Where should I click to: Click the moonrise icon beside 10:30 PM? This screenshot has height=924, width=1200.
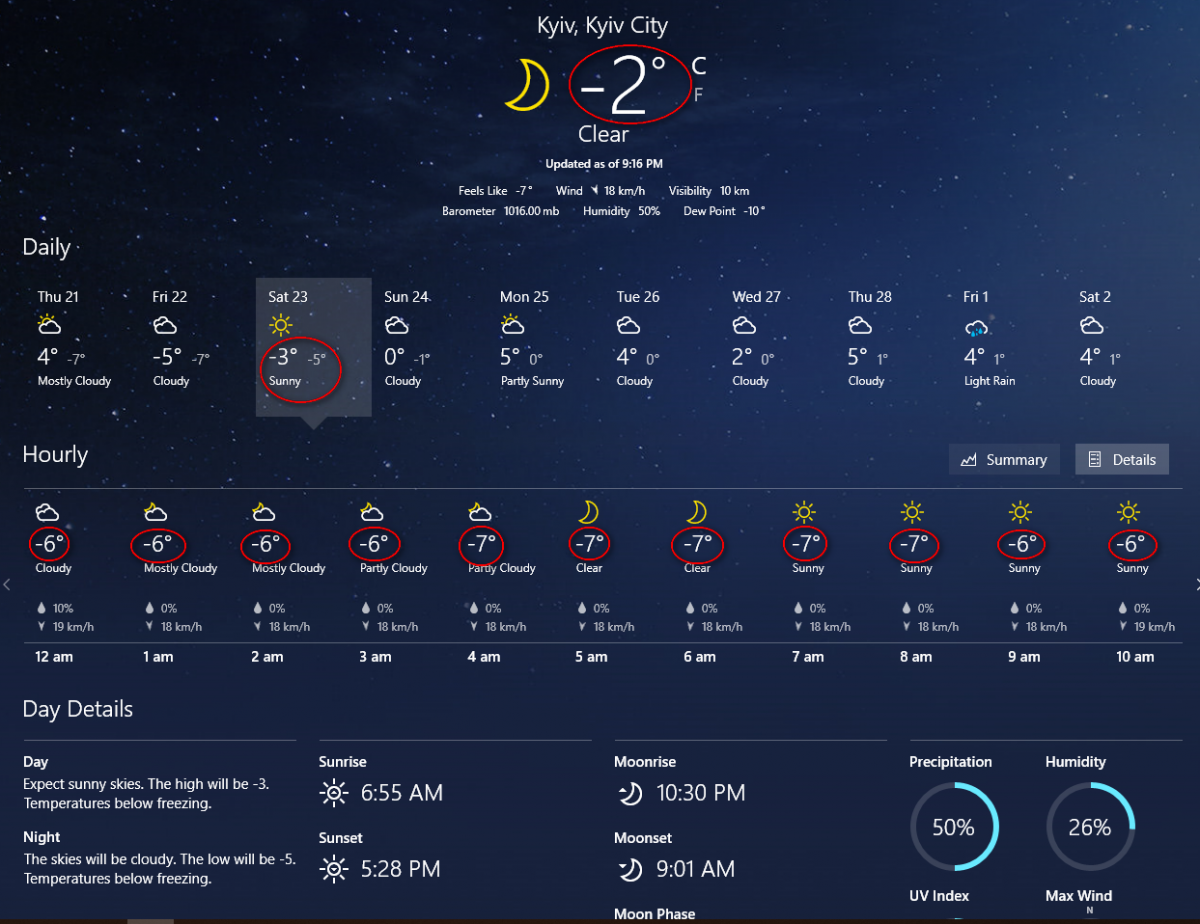pyautogui.click(x=630, y=794)
